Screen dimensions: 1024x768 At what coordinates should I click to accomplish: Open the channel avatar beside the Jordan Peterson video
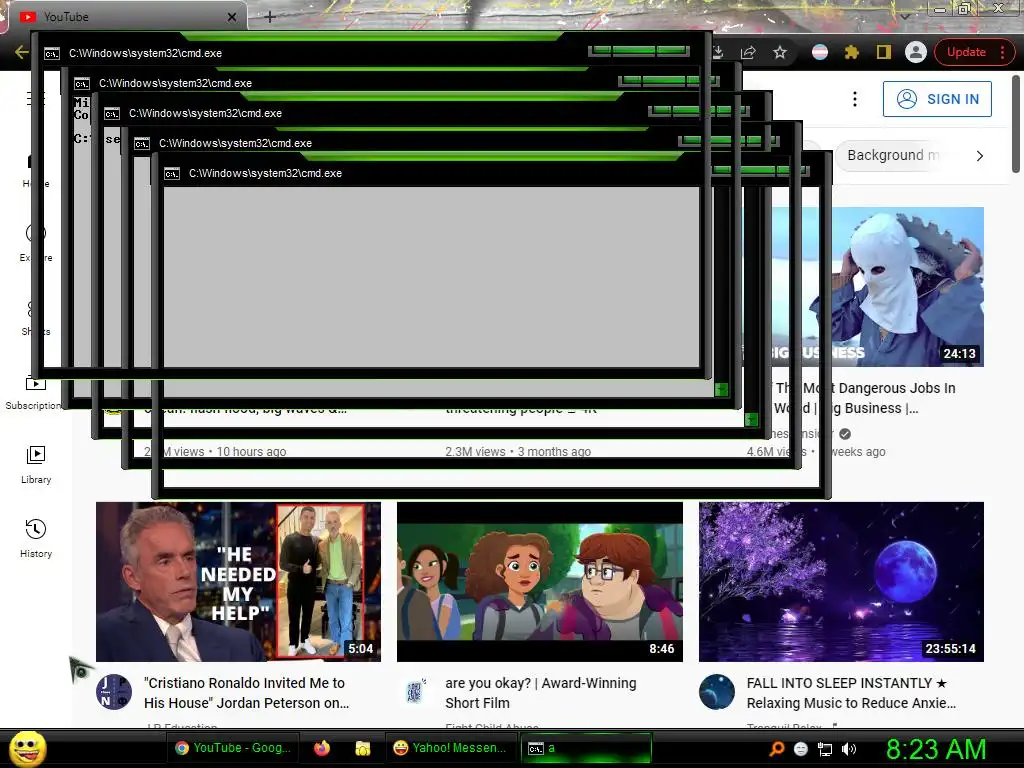point(114,692)
